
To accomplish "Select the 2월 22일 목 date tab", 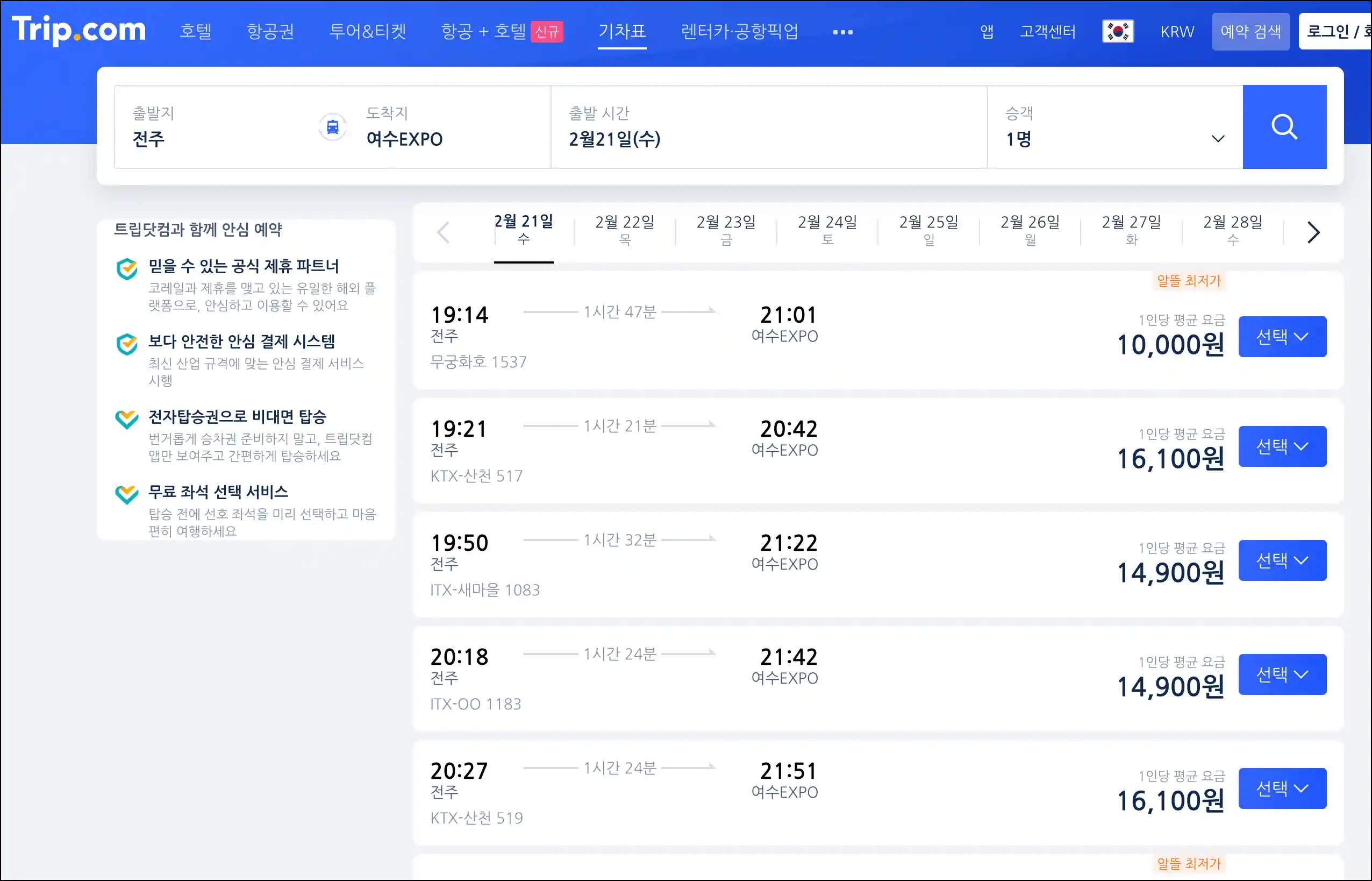I will [x=625, y=230].
